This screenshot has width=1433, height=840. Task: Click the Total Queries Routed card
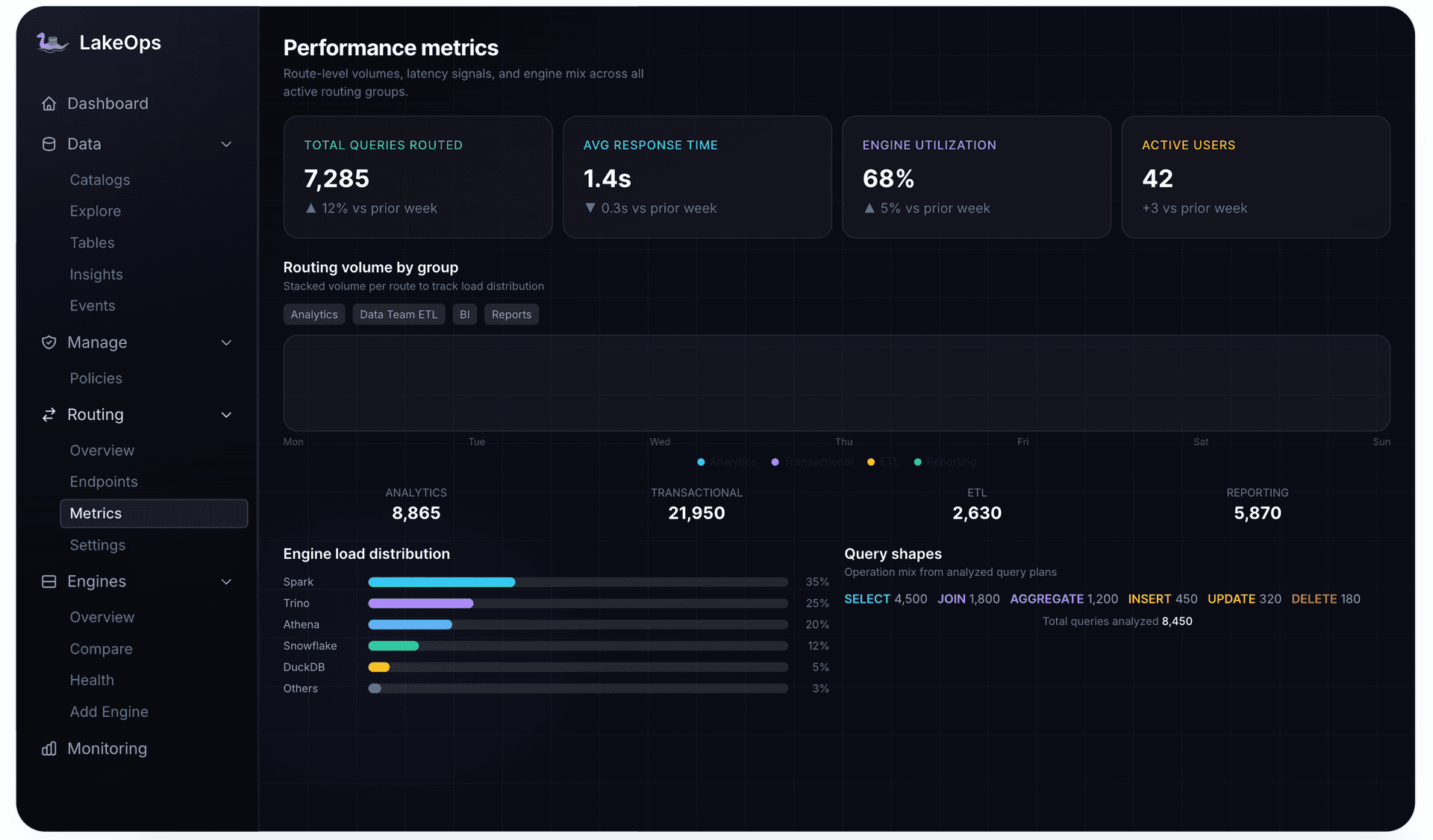[x=418, y=177]
